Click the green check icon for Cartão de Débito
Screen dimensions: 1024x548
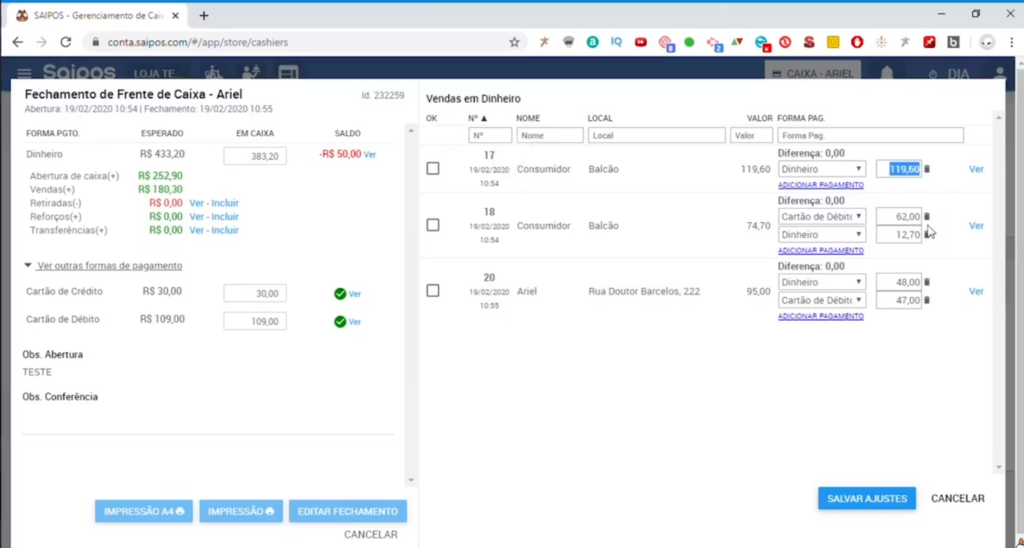pyautogui.click(x=340, y=322)
